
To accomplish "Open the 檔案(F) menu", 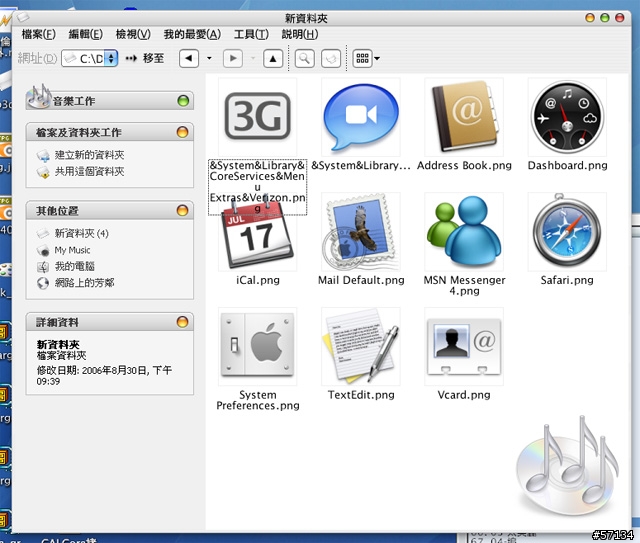I will coord(38,34).
